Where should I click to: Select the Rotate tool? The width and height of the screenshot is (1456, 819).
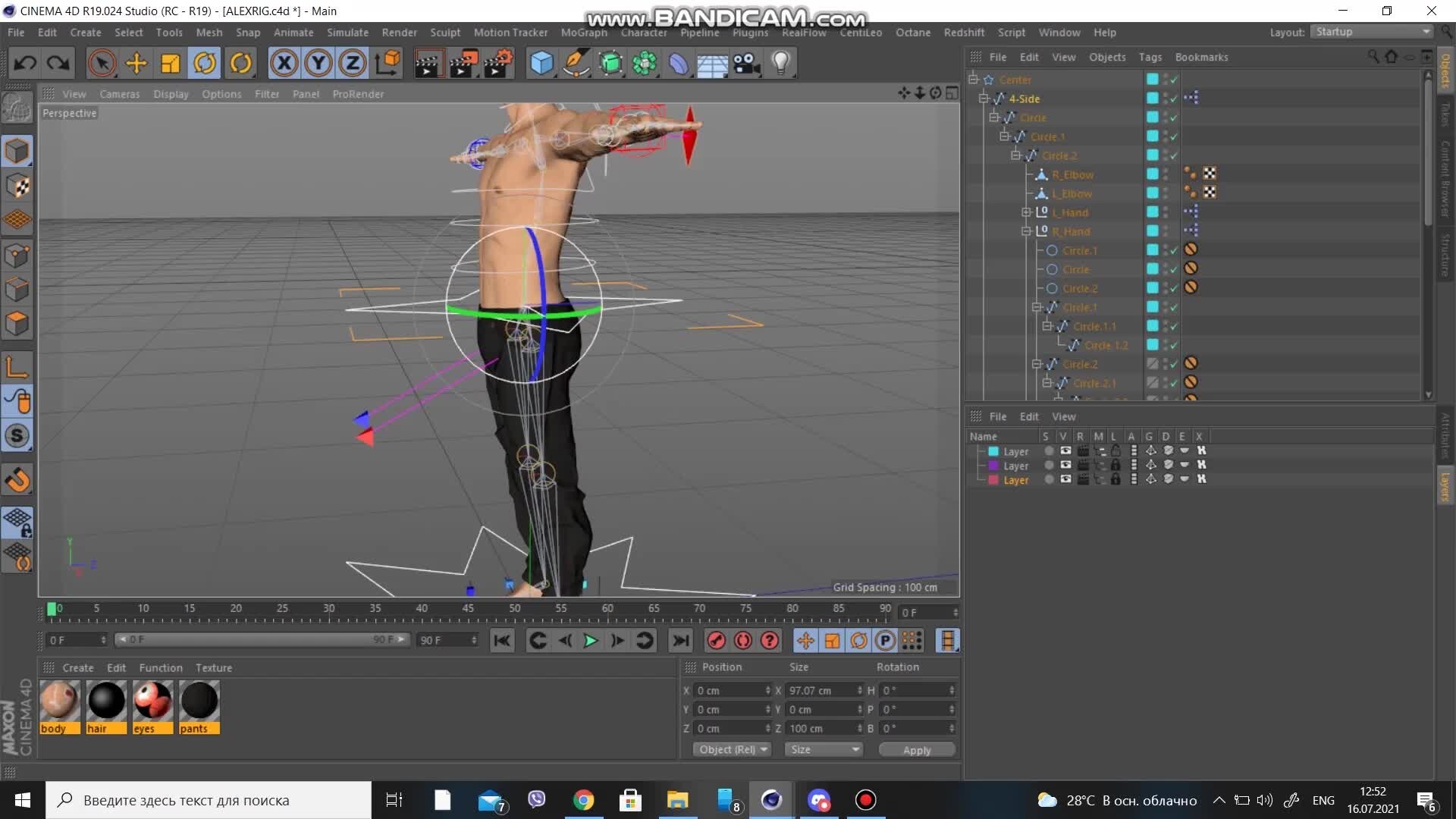coord(205,63)
